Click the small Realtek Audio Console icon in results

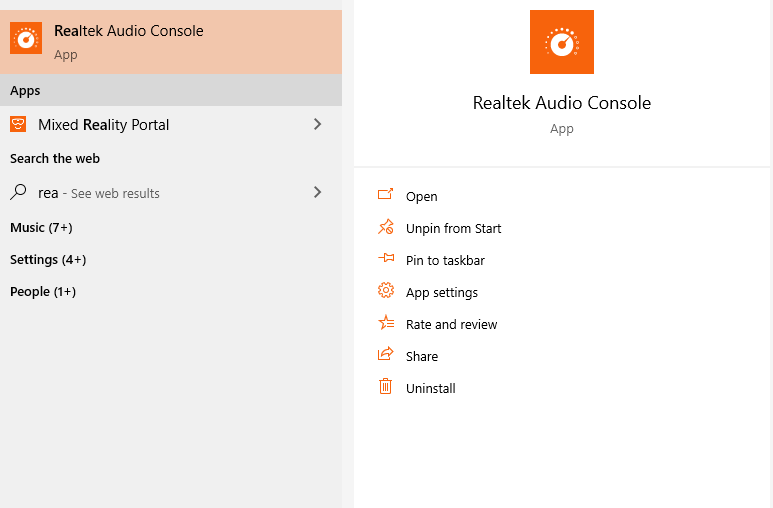point(26,38)
